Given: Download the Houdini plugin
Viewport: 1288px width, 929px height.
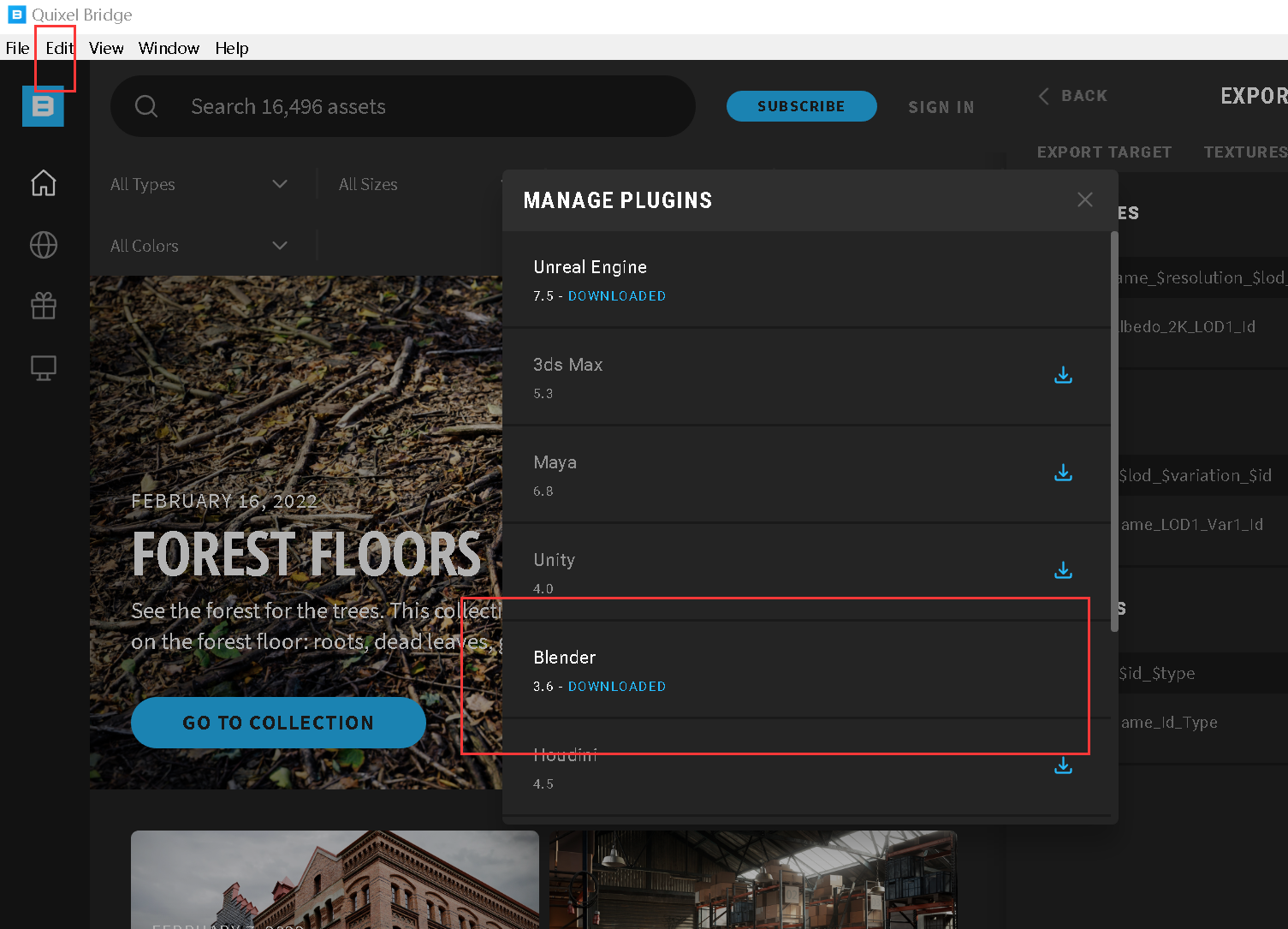Looking at the screenshot, I should pos(1063,765).
